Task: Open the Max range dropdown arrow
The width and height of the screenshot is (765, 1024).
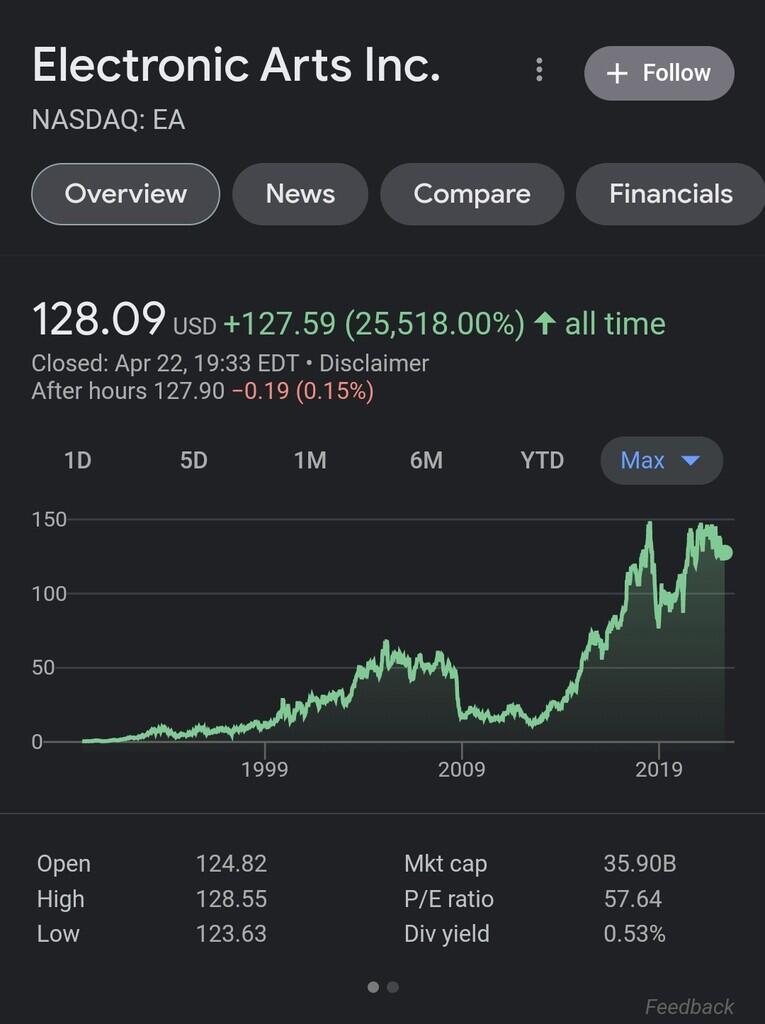Action: pyautogui.click(x=689, y=461)
